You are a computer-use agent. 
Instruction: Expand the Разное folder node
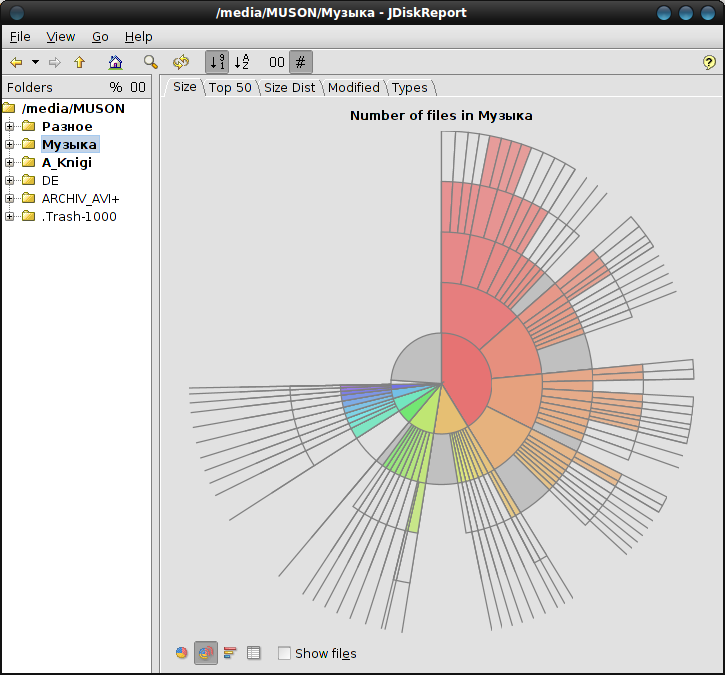point(9,126)
